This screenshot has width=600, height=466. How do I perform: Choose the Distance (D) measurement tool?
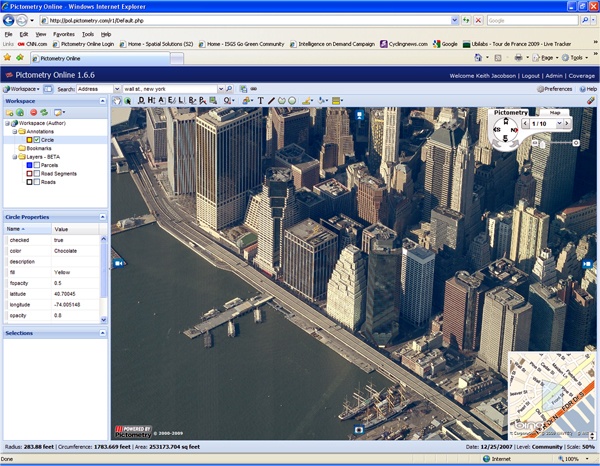coord(141,100)
